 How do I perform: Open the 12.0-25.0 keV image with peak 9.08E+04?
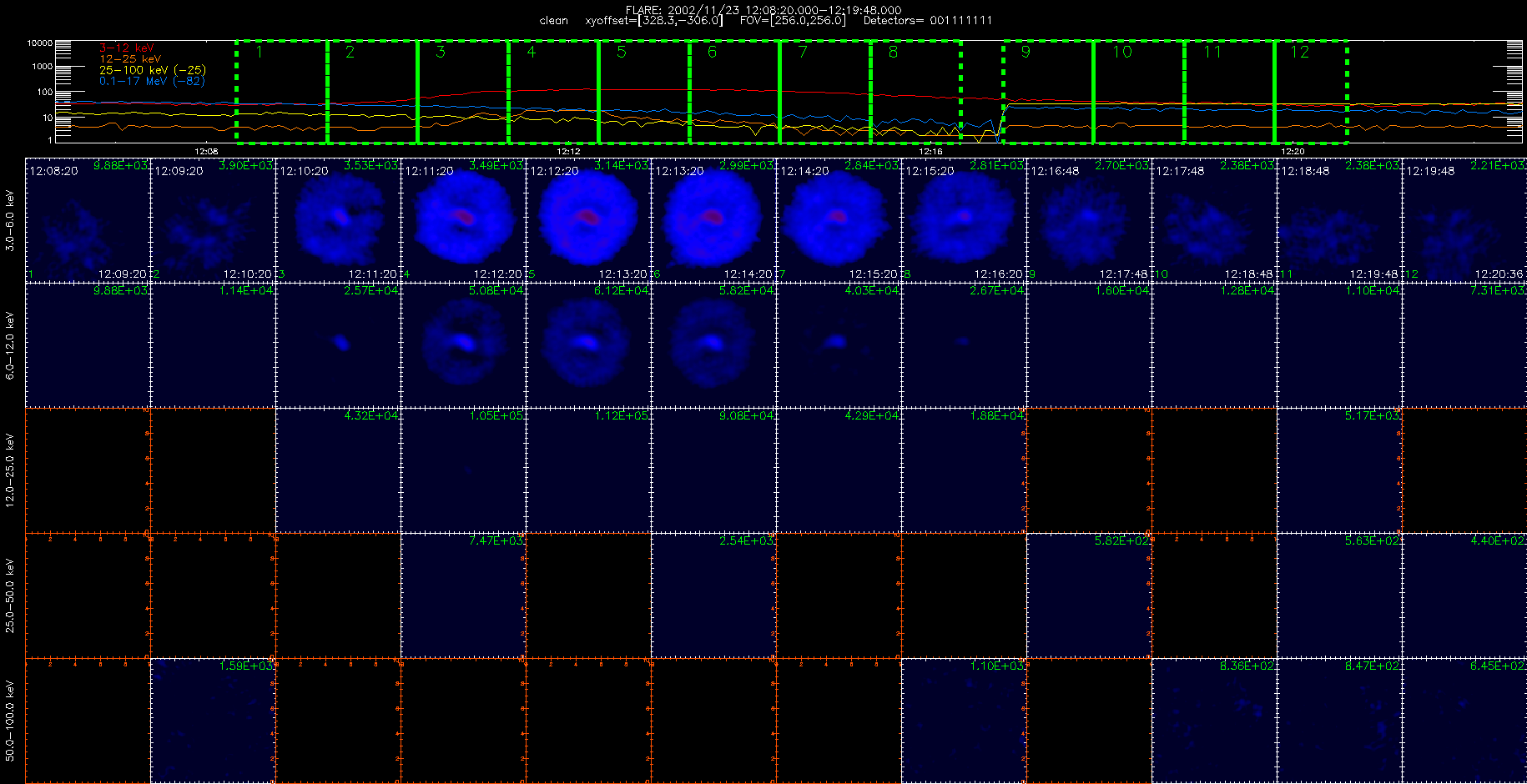[713, 470]
